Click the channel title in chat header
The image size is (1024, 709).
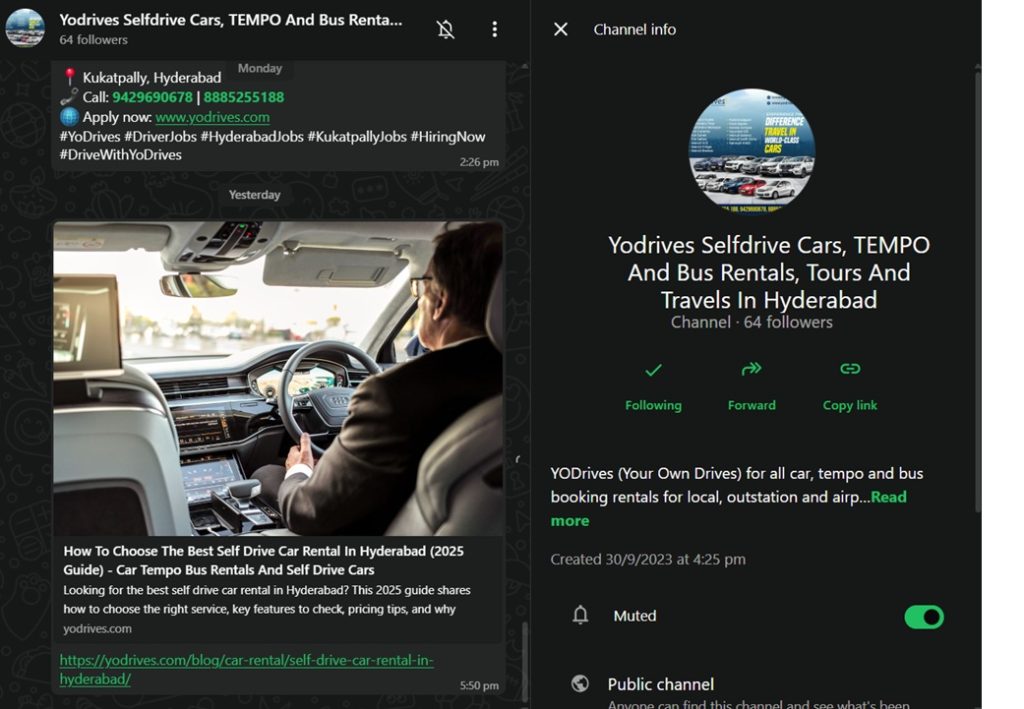pos(231,20)
